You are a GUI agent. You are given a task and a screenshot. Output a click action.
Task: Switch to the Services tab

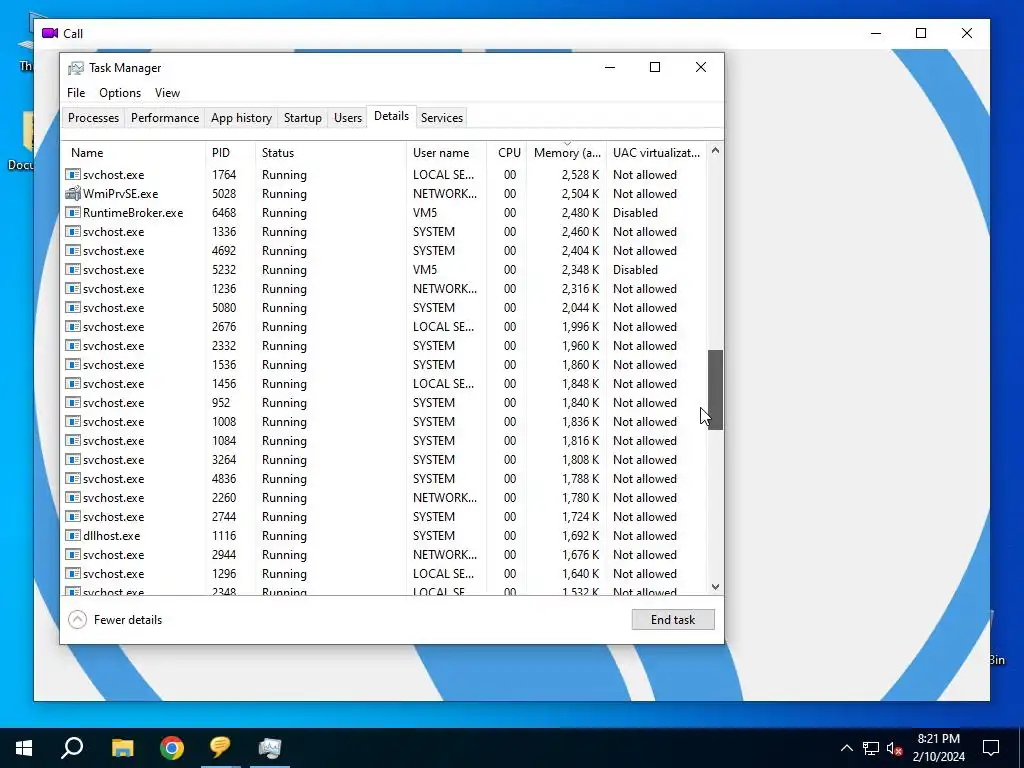pyautogui.click(x=441, y=118)
